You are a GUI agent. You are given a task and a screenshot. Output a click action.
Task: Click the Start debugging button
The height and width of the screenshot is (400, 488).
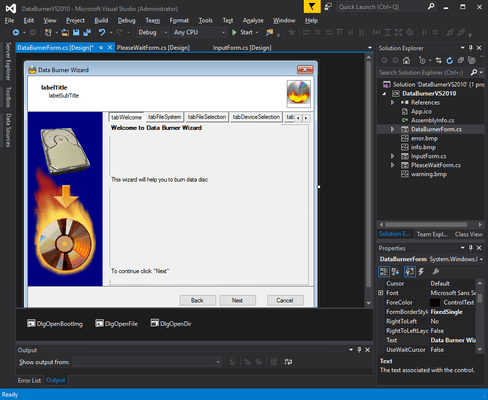coord(243,32)
